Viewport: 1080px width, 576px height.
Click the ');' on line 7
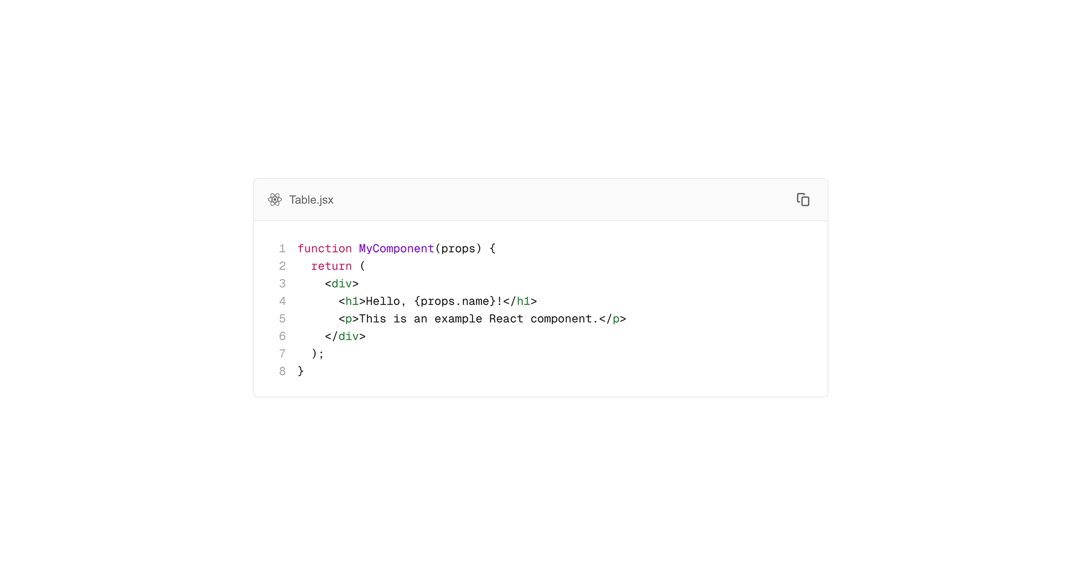click(x=318, y=353)
